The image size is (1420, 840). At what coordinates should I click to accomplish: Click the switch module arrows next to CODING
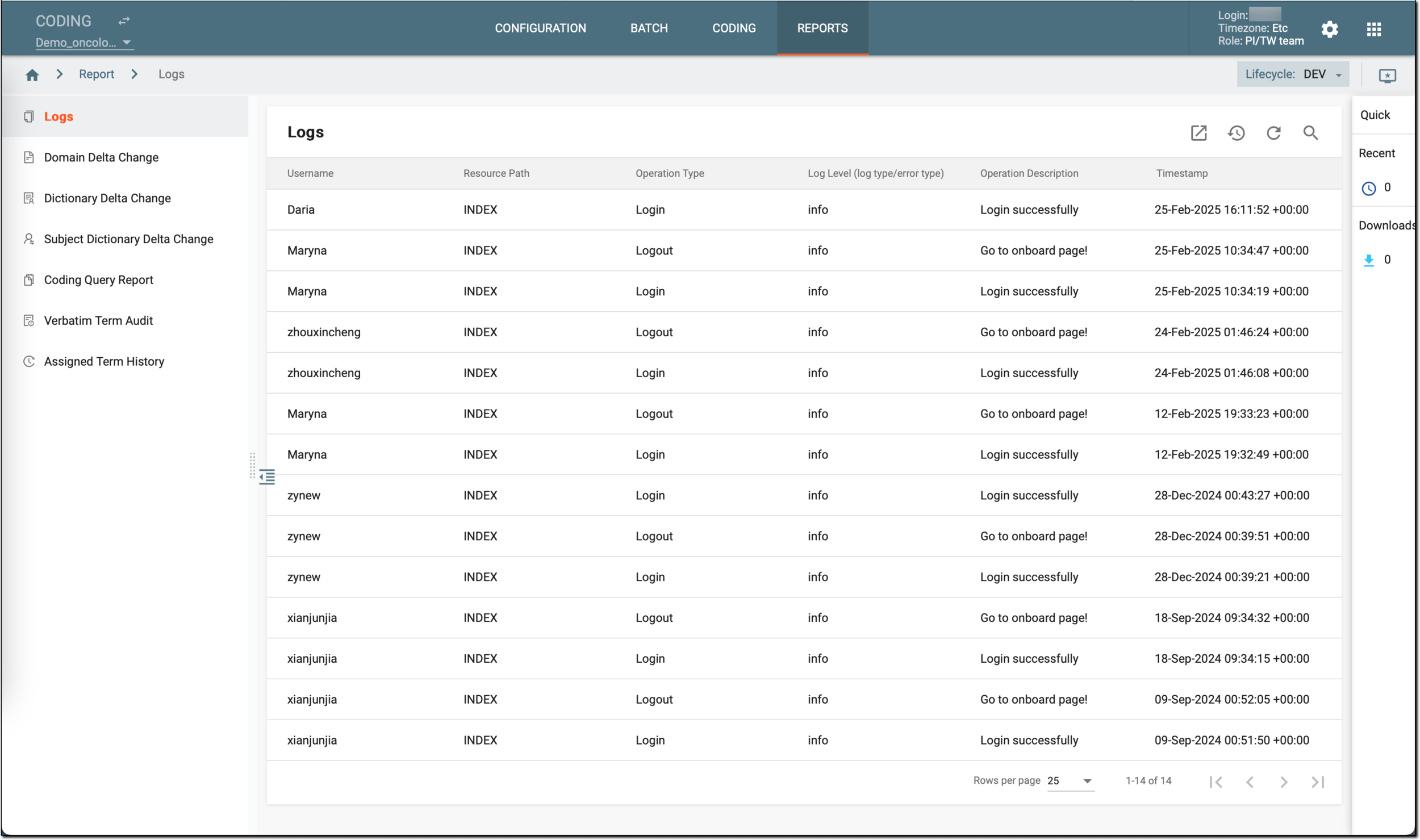pos(124,21)
